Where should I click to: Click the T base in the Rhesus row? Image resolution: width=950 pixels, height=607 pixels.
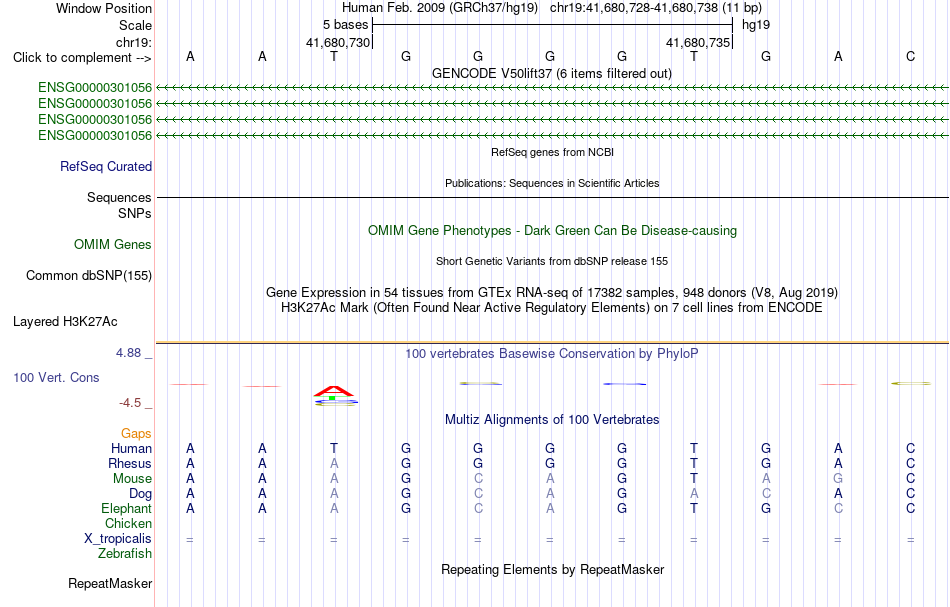coord(694,464)
